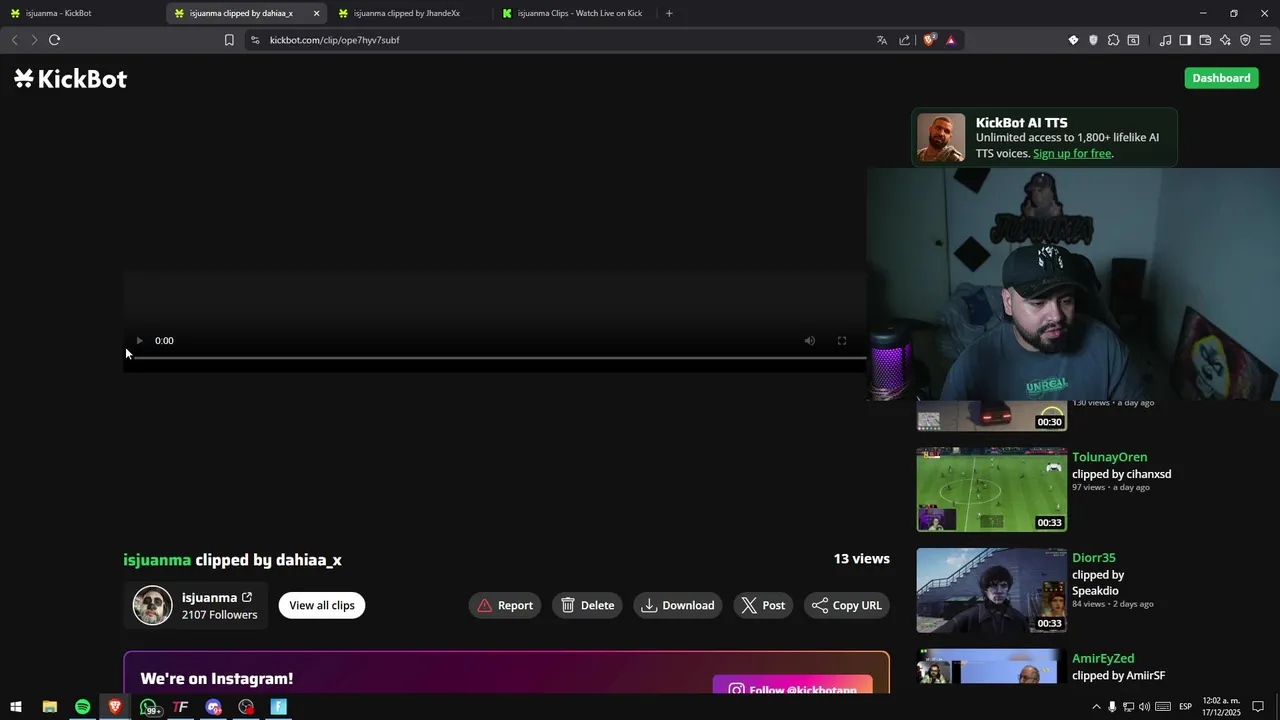Bookmark this page
This screenshot has width=1280, height=720.
point(229,40)
